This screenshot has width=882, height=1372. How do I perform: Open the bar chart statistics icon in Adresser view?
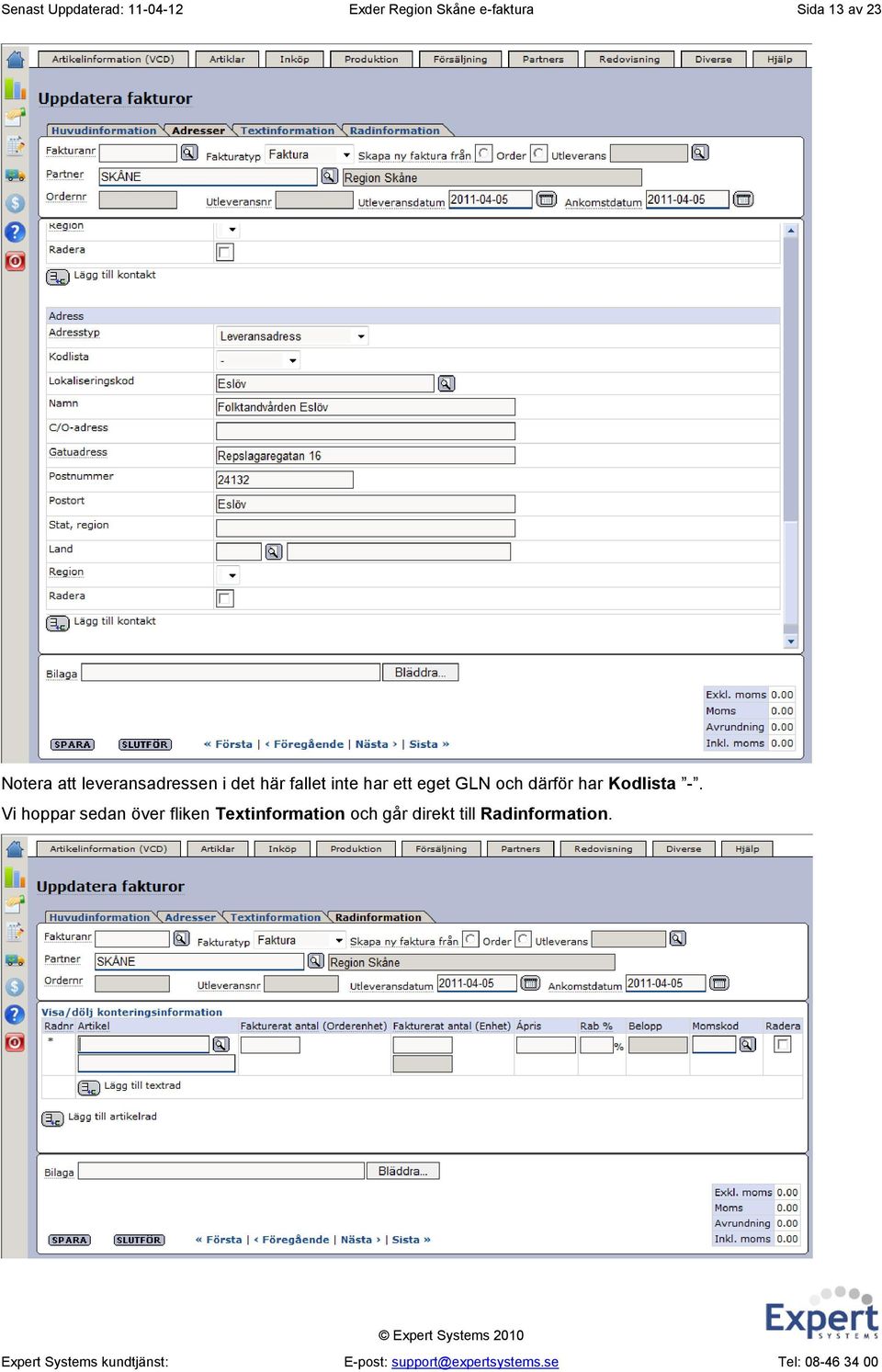coord(16,88)
